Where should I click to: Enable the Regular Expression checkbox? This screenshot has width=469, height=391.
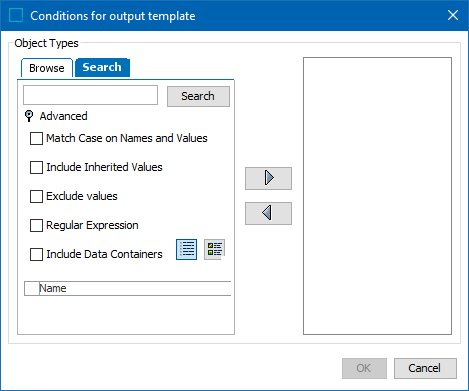click(36, 225)
